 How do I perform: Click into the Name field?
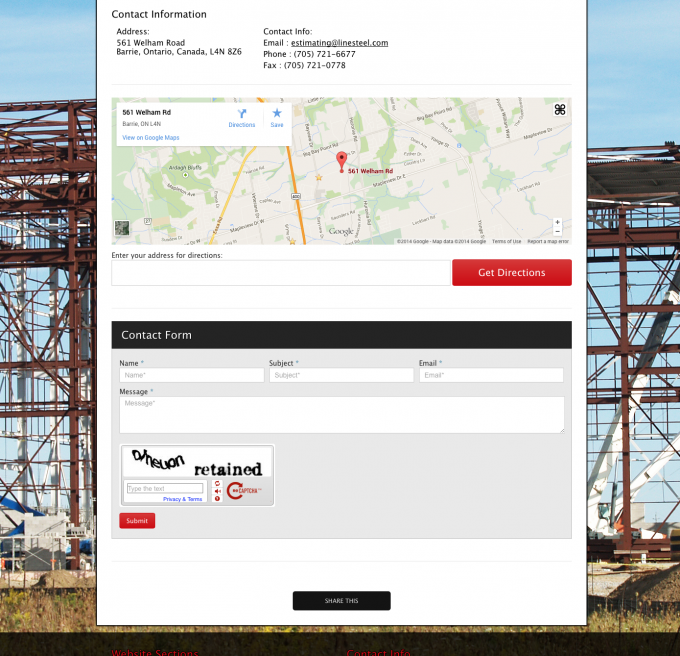[191, 375]
